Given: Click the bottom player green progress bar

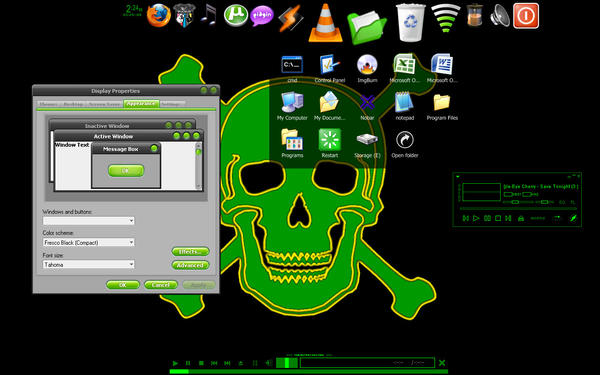Looking at the screenshot, I should pyautogui.click(x=308, y=371).
